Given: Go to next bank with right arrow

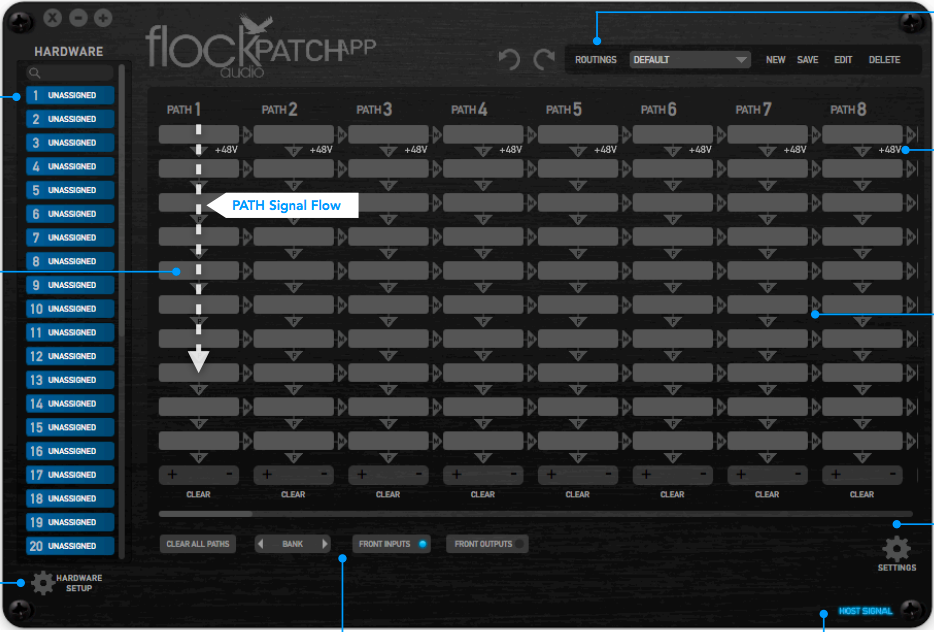Looking at the screenshot, I should tap(325, 544).
